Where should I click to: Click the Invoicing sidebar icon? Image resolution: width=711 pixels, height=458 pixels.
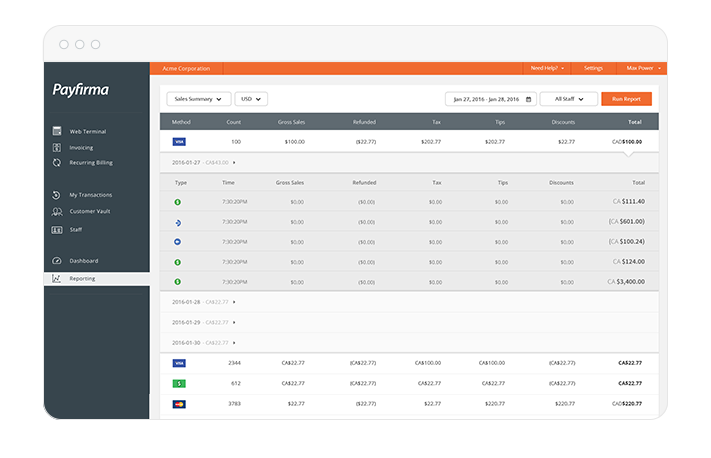tap(57, 147)
